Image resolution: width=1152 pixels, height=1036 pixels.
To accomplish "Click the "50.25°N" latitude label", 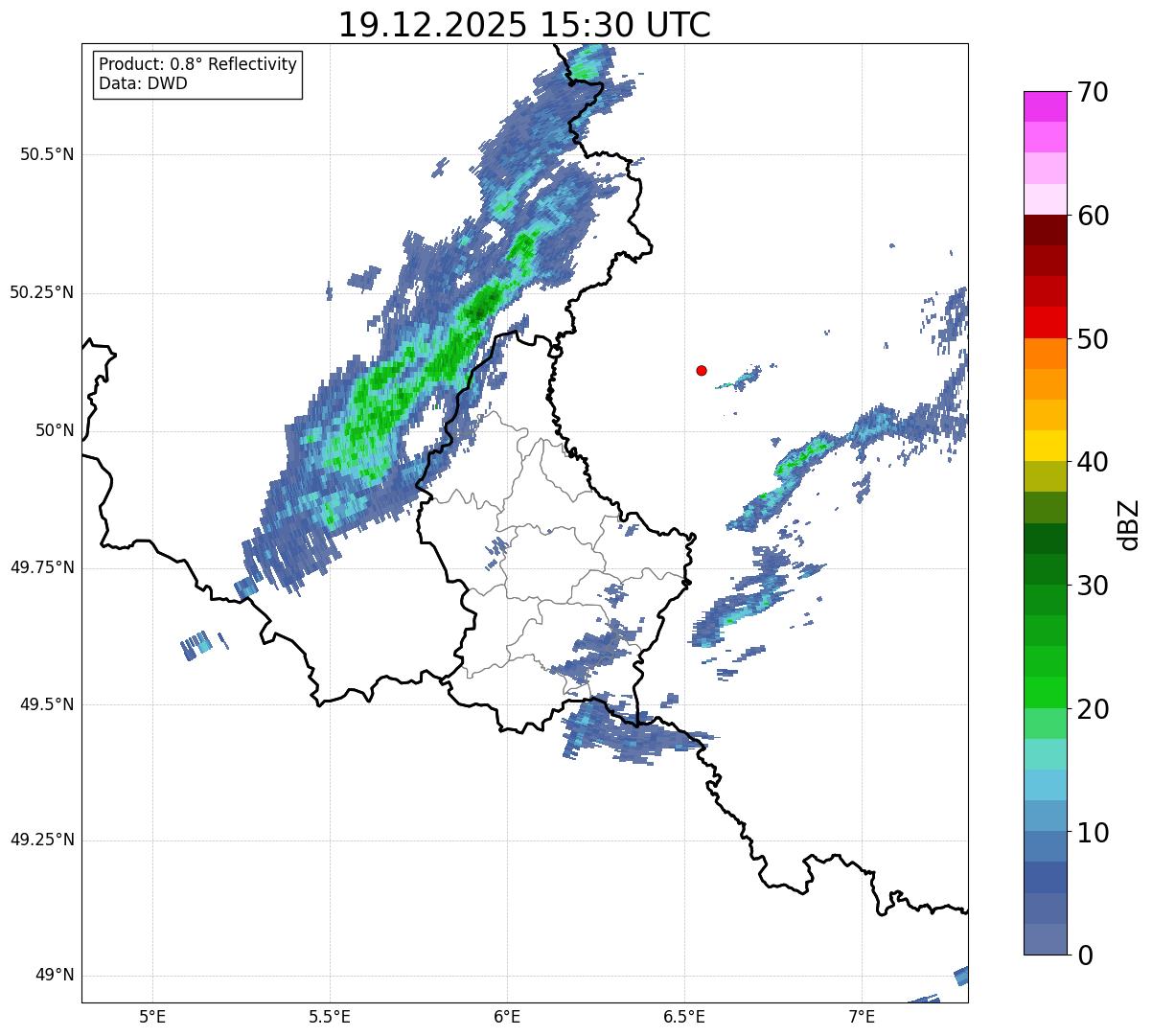I will coord(42,292).
